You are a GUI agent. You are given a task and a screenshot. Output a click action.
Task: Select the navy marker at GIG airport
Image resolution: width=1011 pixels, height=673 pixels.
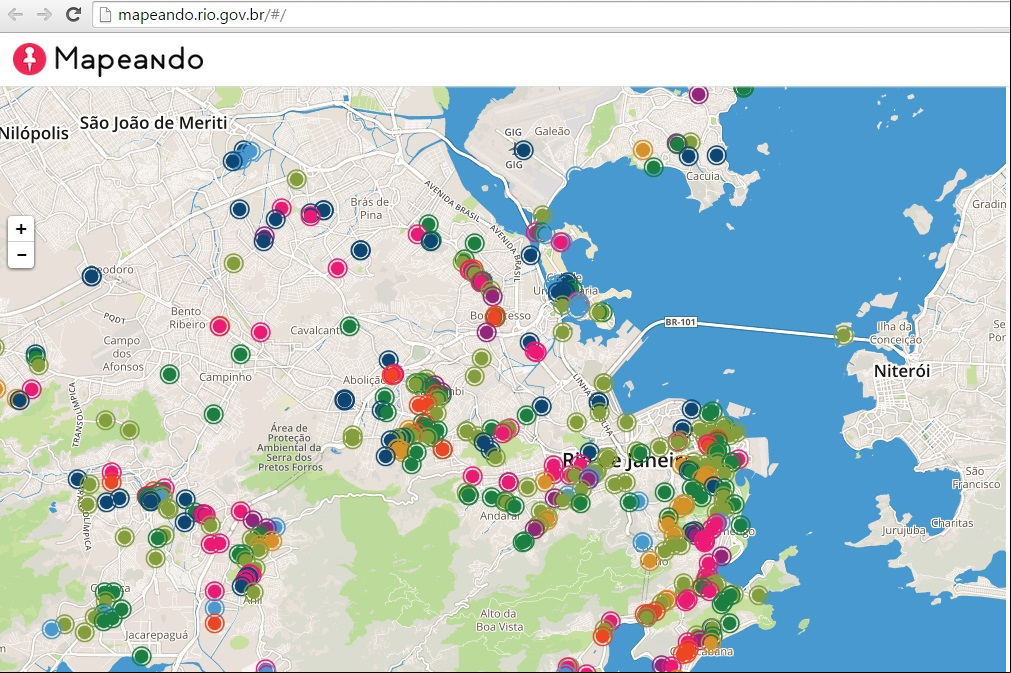click(523, 150)
